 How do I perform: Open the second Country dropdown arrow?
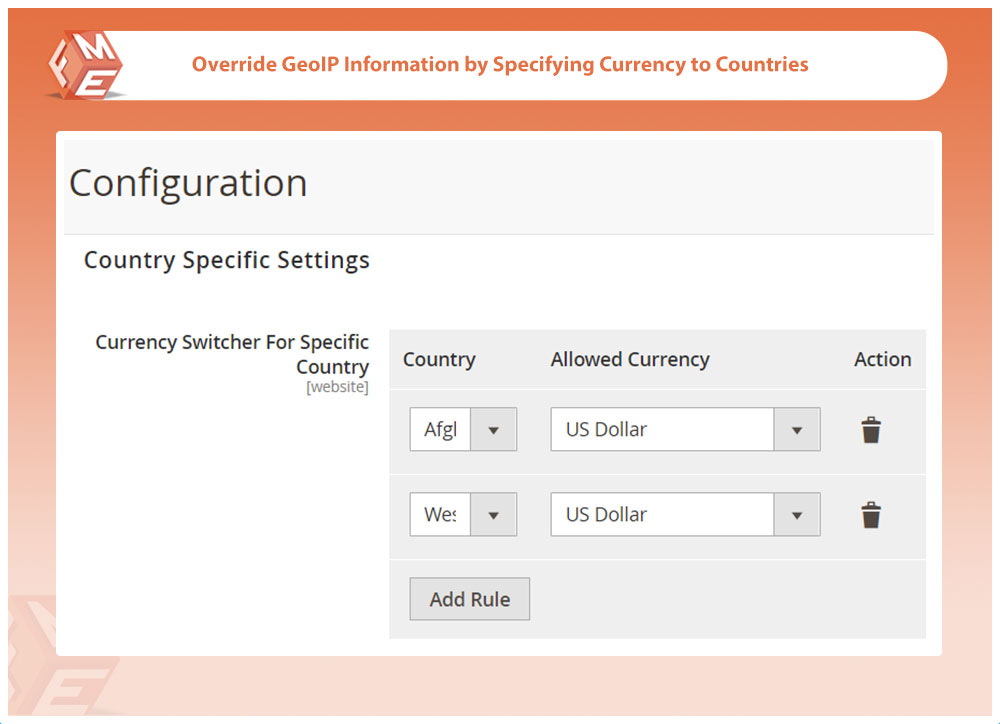[x=493, y=515]
